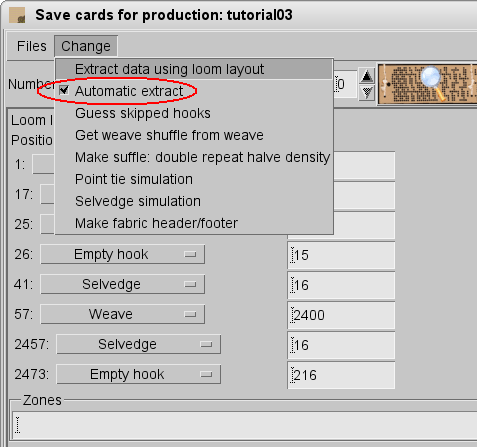The image size is (477, 447).
Task: Open the Selvedge dropdown at position 2457
Action: coord(138,344)
